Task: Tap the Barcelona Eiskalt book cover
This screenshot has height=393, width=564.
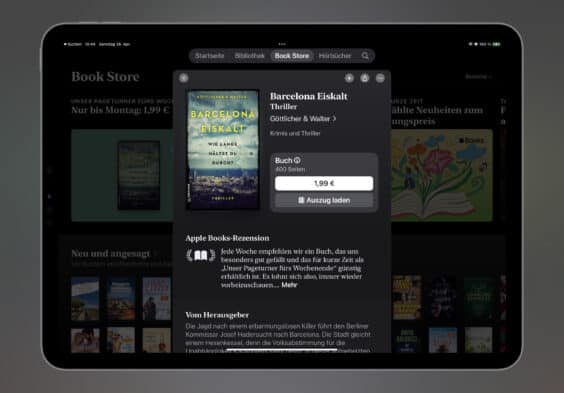Action: pos(223,150)
